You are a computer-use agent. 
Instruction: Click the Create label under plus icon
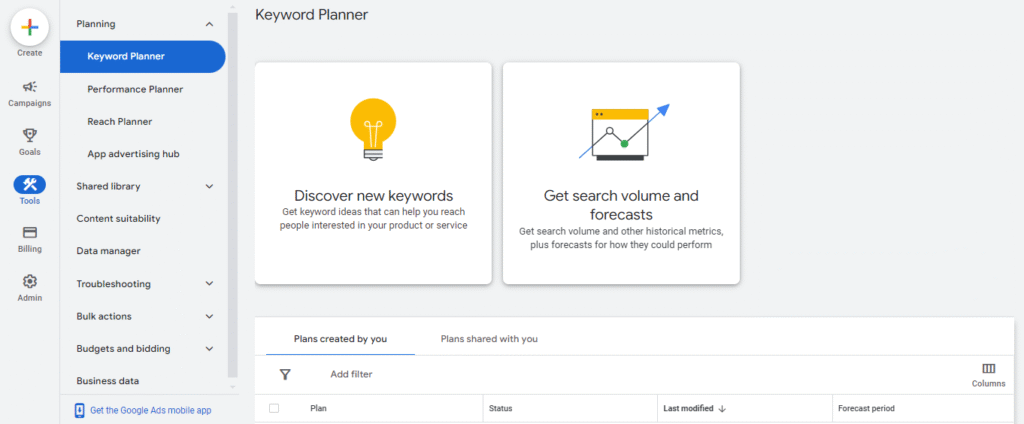[29, 53]
